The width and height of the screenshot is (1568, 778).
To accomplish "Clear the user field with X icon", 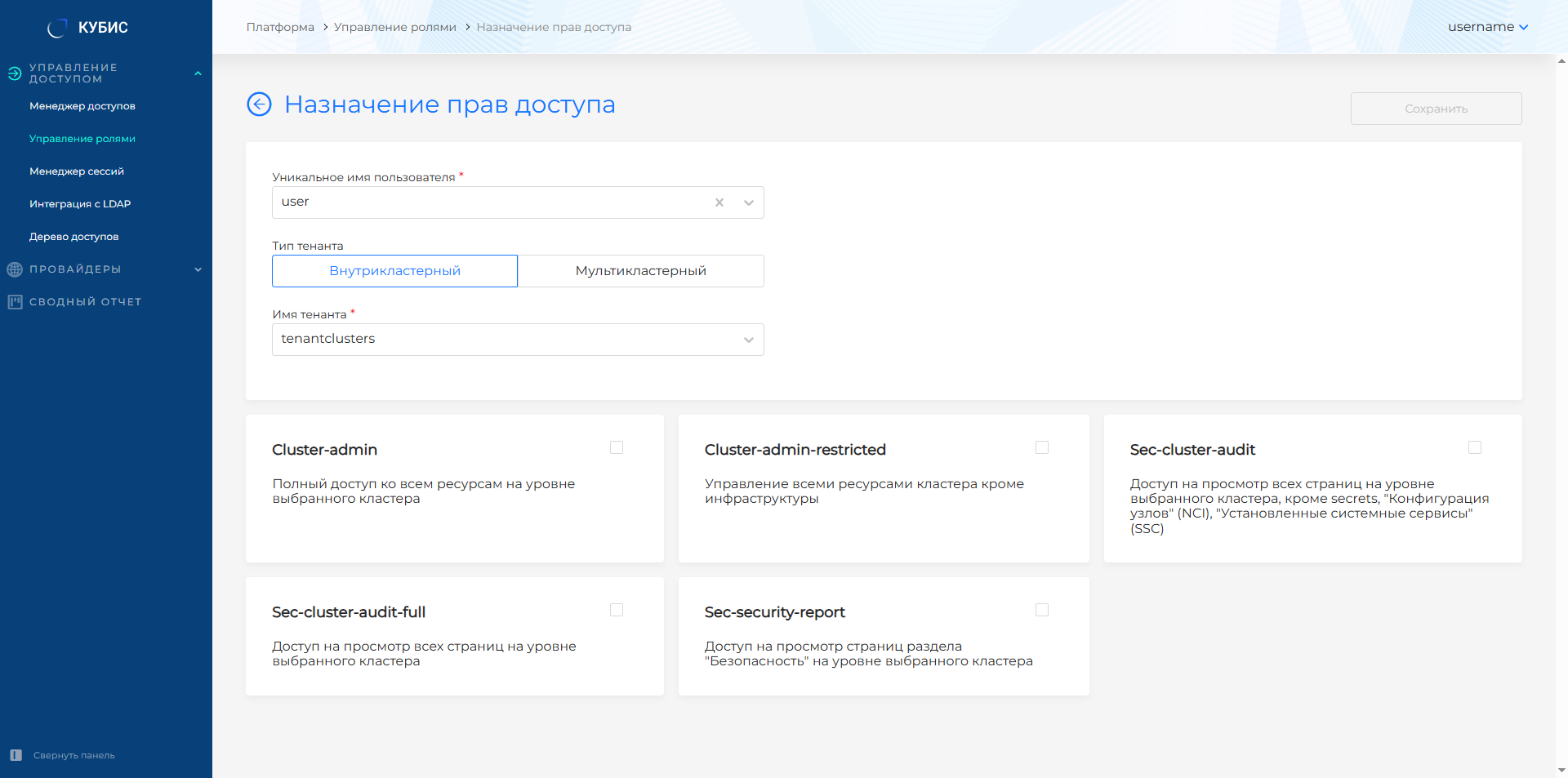I will tap(719, 202).
